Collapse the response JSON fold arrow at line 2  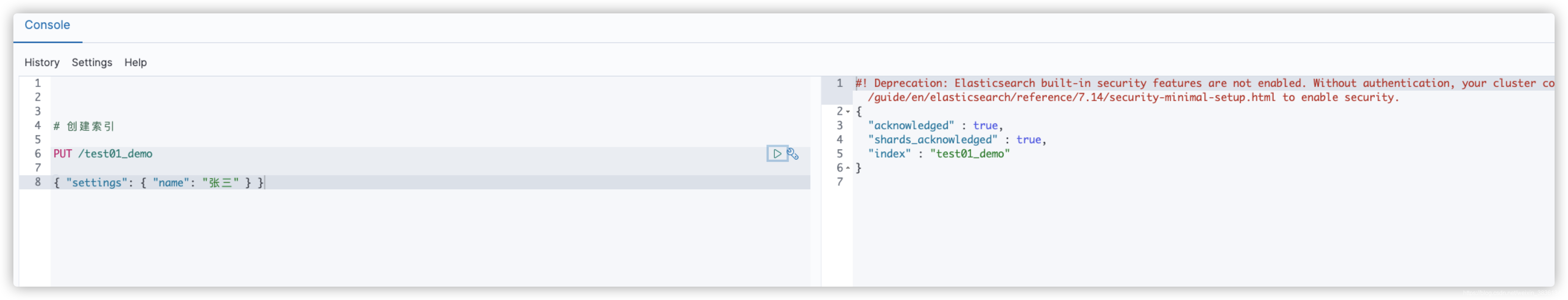pyautogui.click(x=848, y=112)
